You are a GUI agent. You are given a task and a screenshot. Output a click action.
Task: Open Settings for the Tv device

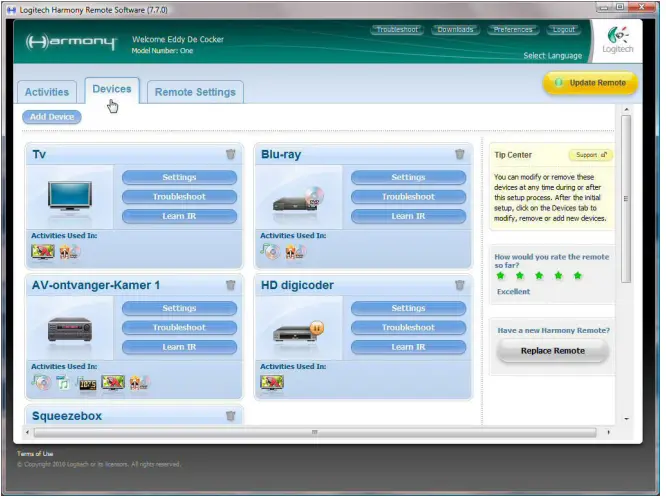[x=181, y=179]
